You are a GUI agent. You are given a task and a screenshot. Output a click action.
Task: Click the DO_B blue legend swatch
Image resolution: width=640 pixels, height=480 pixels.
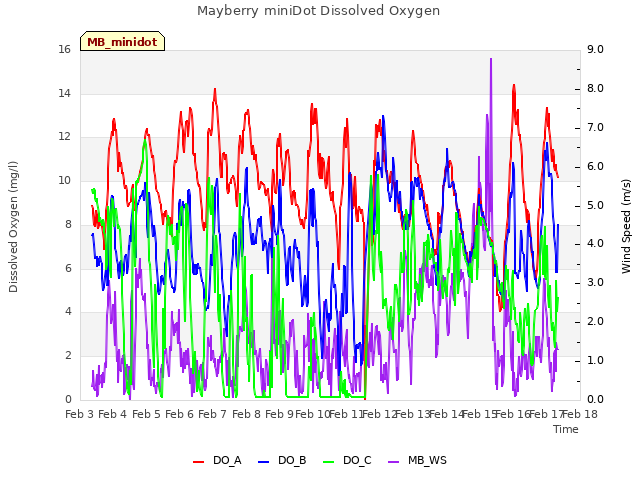click(264, 462)
